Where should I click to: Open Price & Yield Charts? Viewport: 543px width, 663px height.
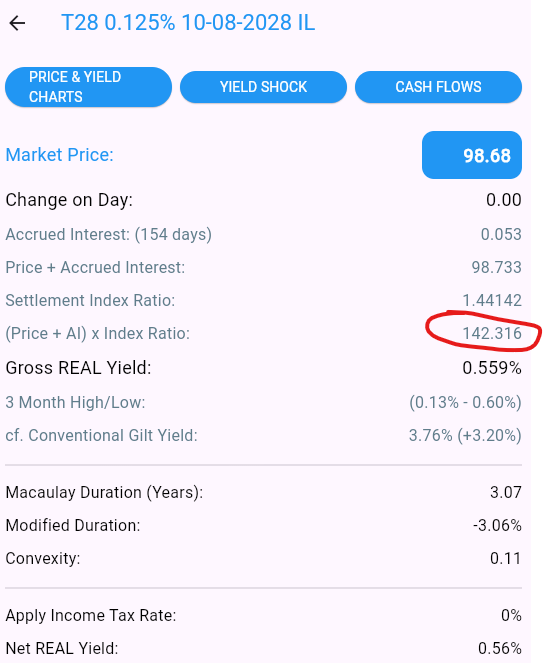tap(88, 87)
